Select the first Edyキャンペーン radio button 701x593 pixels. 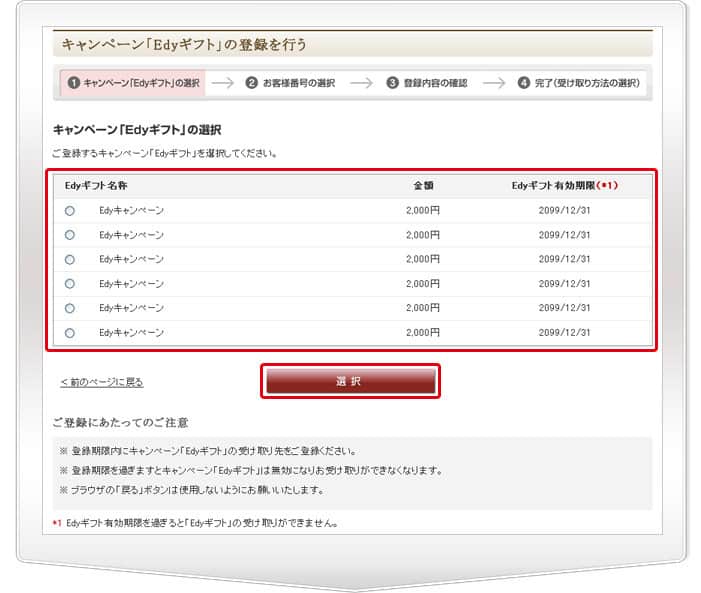pyautogui.click(x=69, y=211)
